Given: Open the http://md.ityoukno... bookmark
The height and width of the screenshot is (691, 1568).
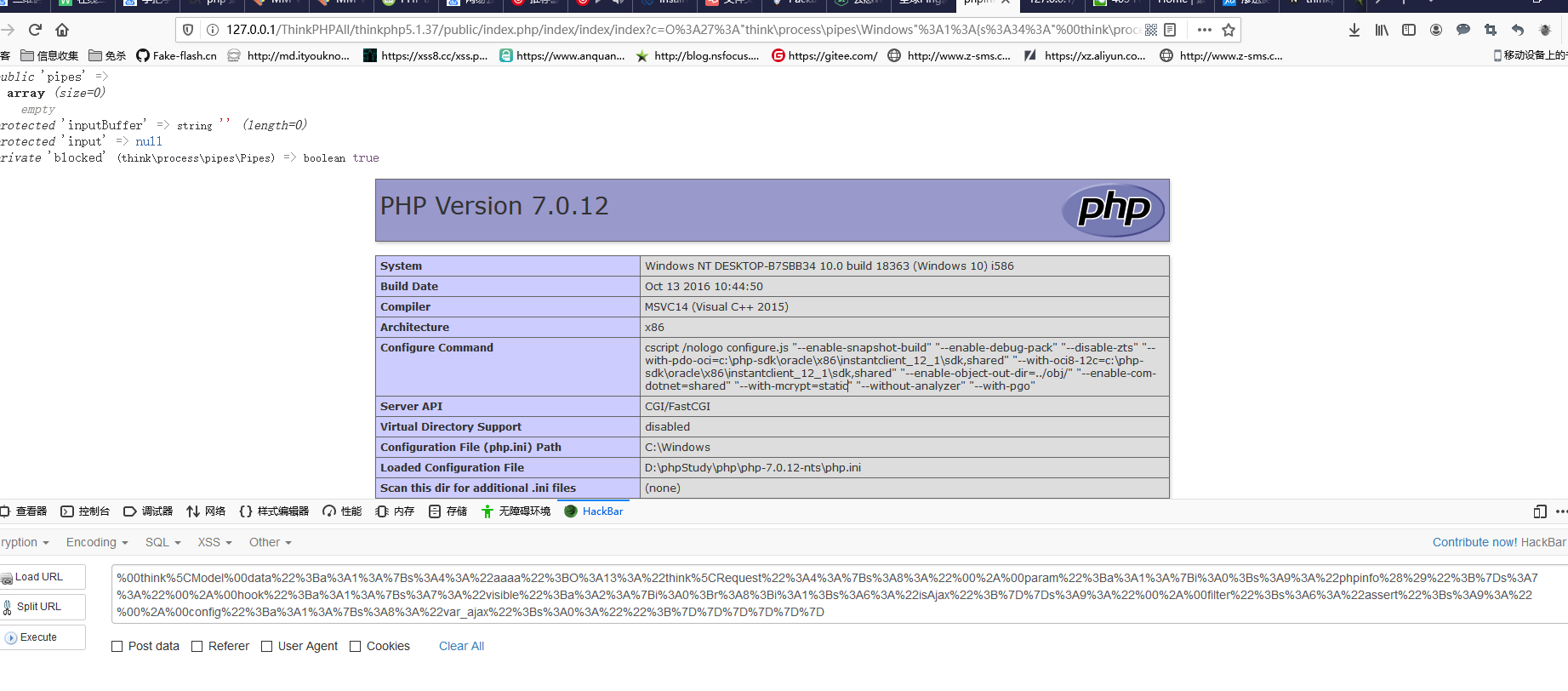Looking at the screenshot, I should coord(288,55).
